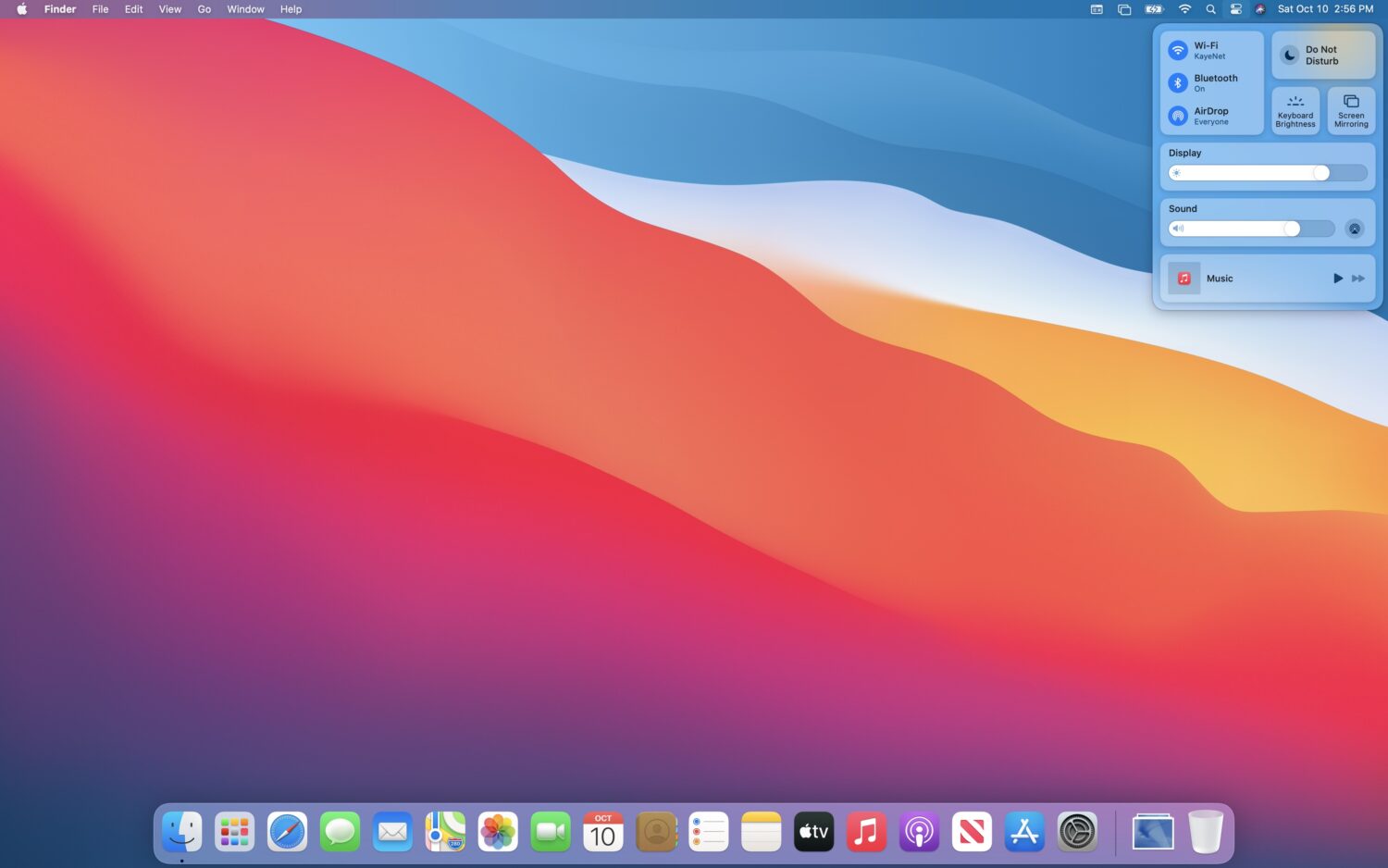Adjust the Display brightness slider
This screenshot has height=868, width=1388.
coord(1320,173)
